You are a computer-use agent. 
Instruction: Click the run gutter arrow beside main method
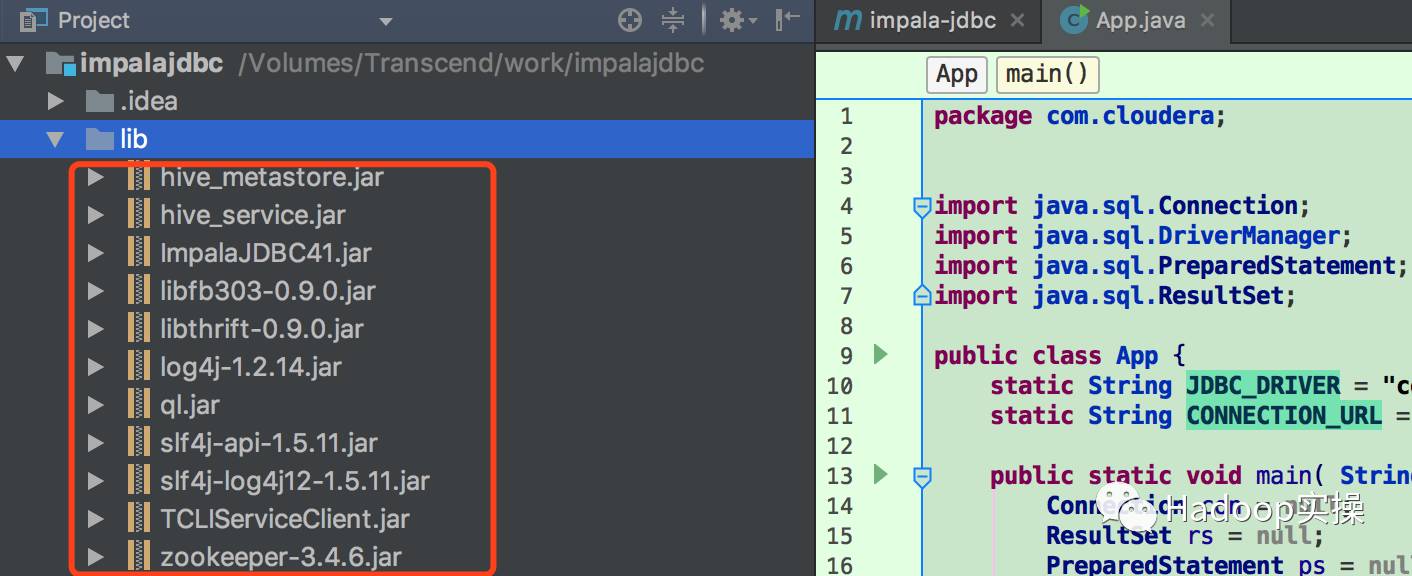click(x=880, y=474)
